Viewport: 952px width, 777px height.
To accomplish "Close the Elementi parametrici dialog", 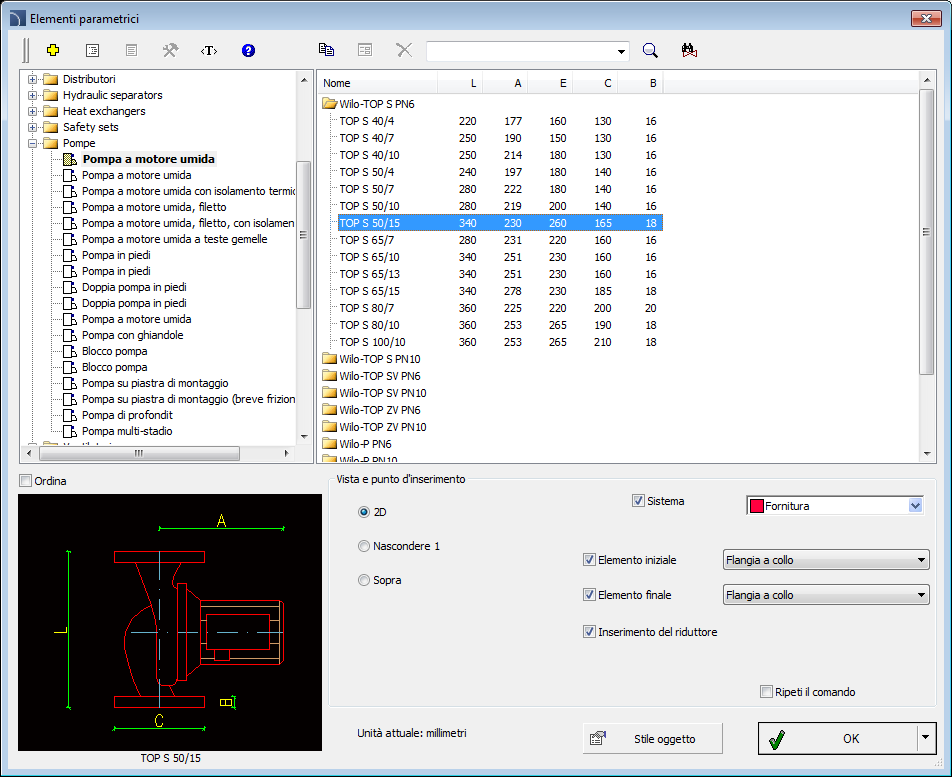I will point(926,19).
